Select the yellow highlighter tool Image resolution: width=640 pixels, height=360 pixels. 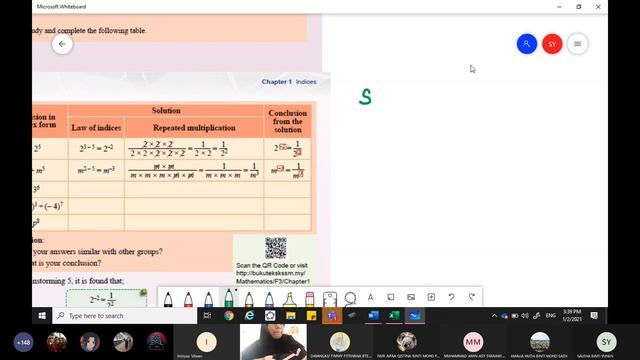289,299
